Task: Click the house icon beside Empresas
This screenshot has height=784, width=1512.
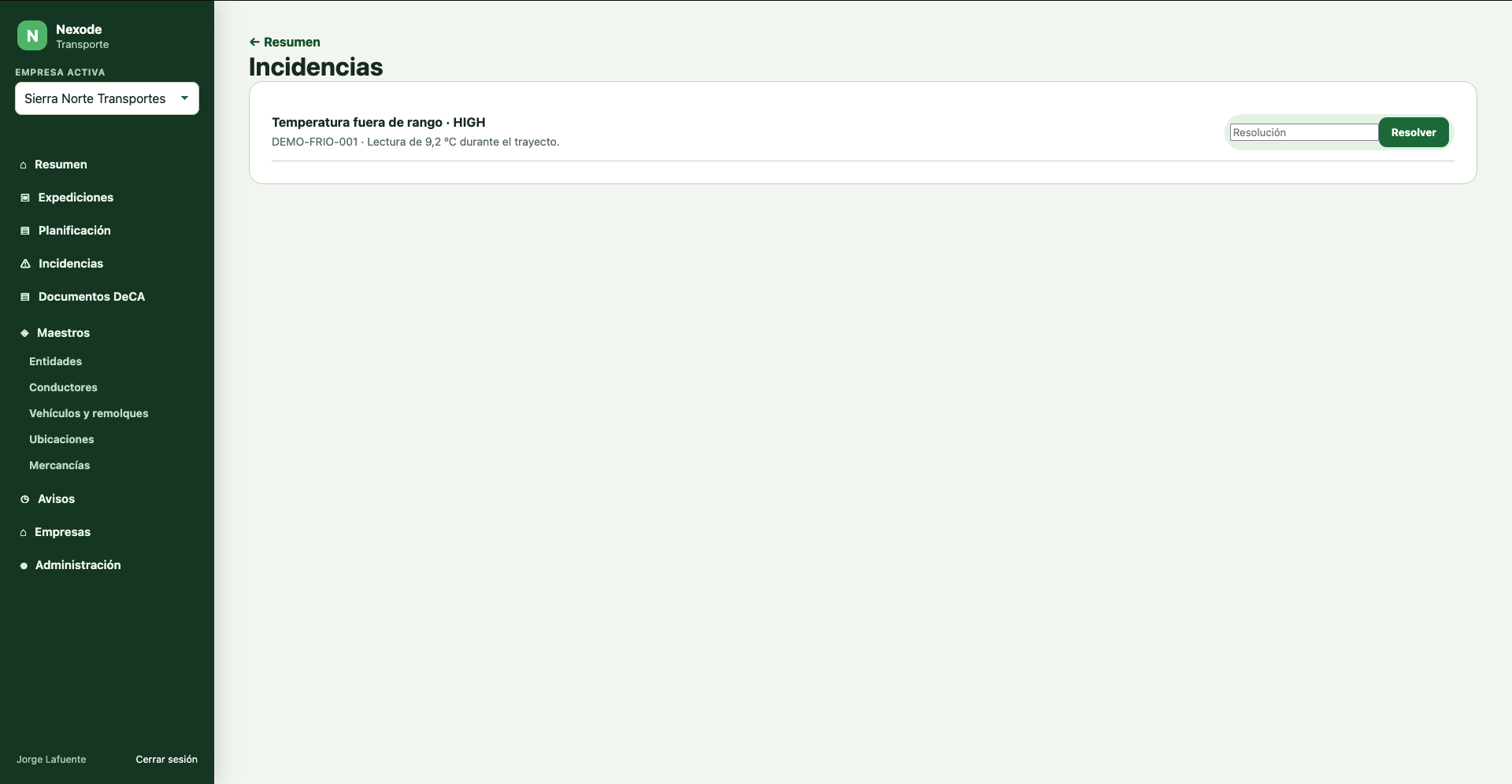Action: click(x=24, y=532)
